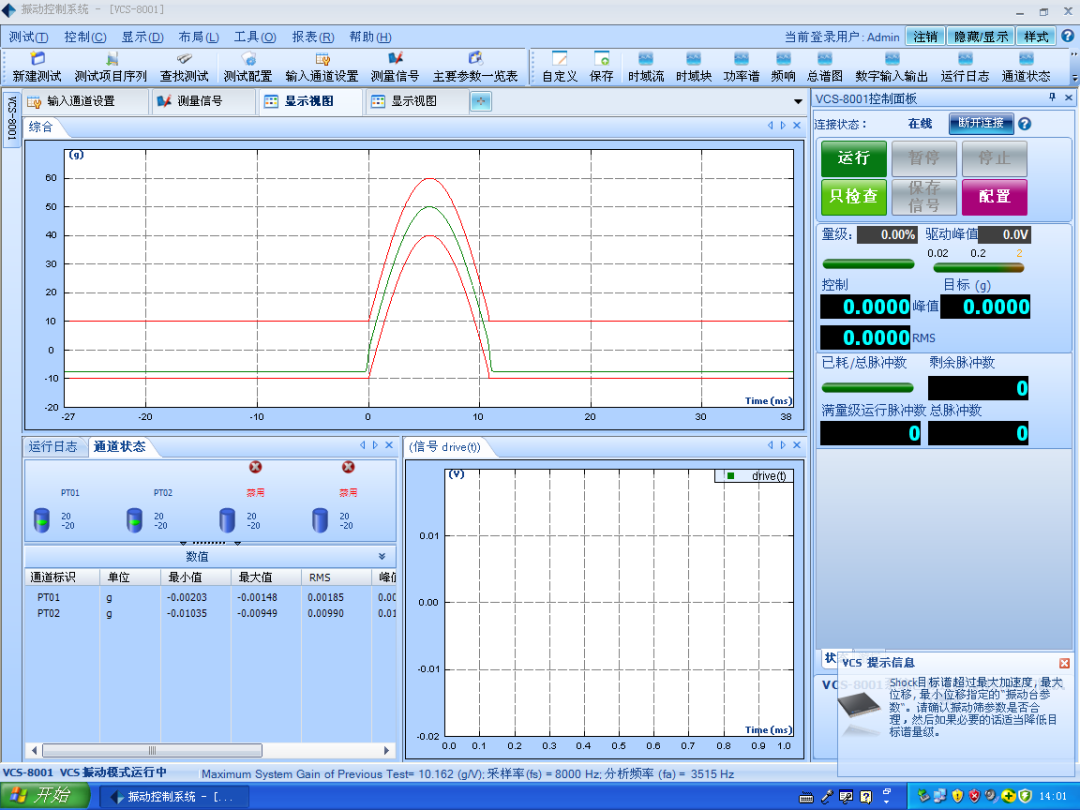Click the 查找测试 icon
Image resolution: width=1080 pixels, height=810 pixels.
[184, 59]
